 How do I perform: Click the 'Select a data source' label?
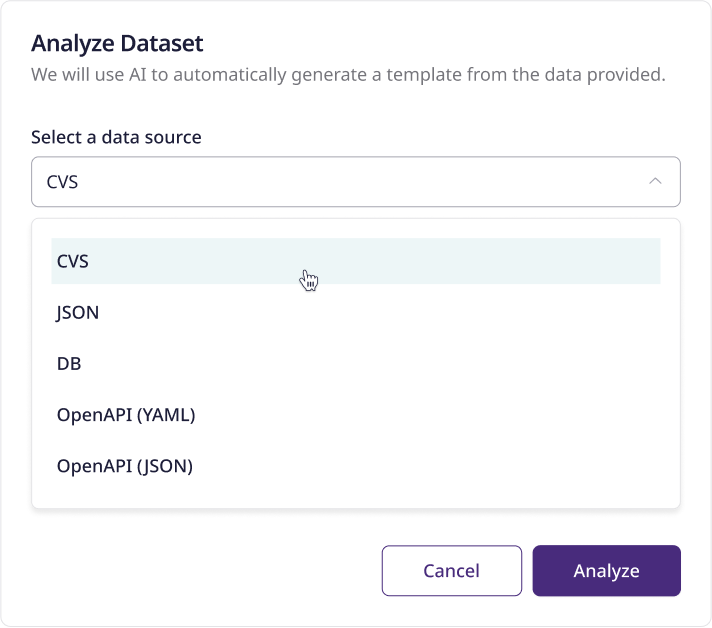(x=116, y=137)
